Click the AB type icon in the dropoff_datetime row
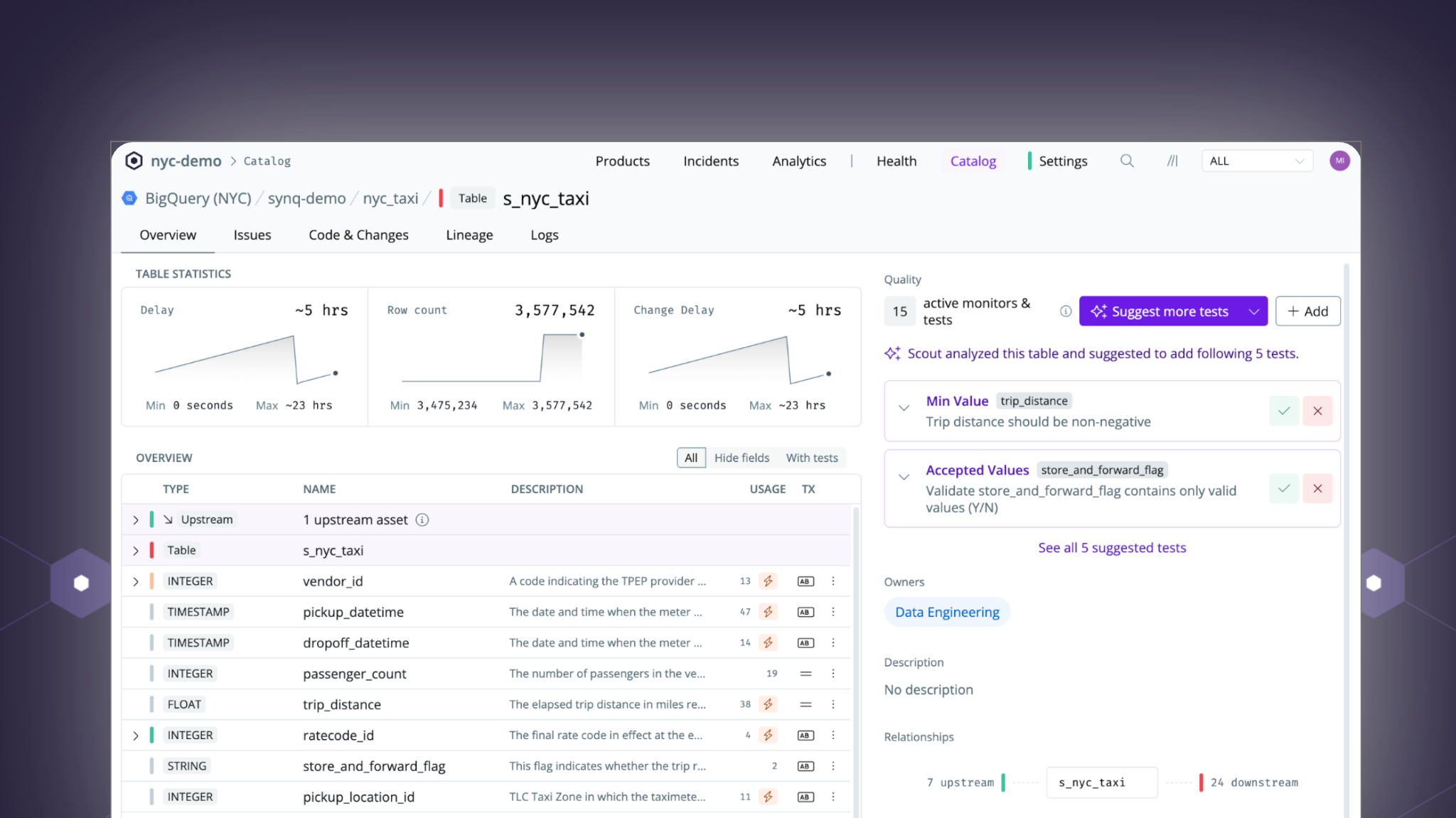The image size is (1456, 818). [805, 643]
